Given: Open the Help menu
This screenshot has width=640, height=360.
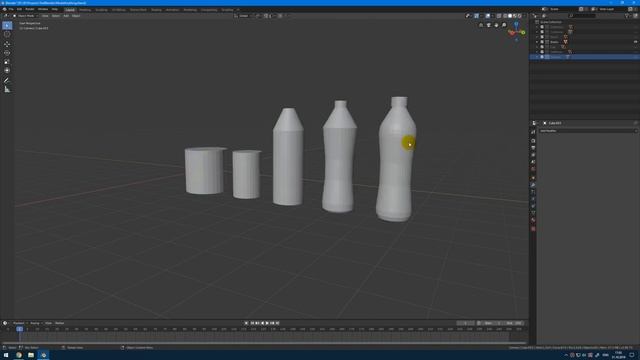Looking at the screenshot, I should pyautogui.click(x=55, y=9).
